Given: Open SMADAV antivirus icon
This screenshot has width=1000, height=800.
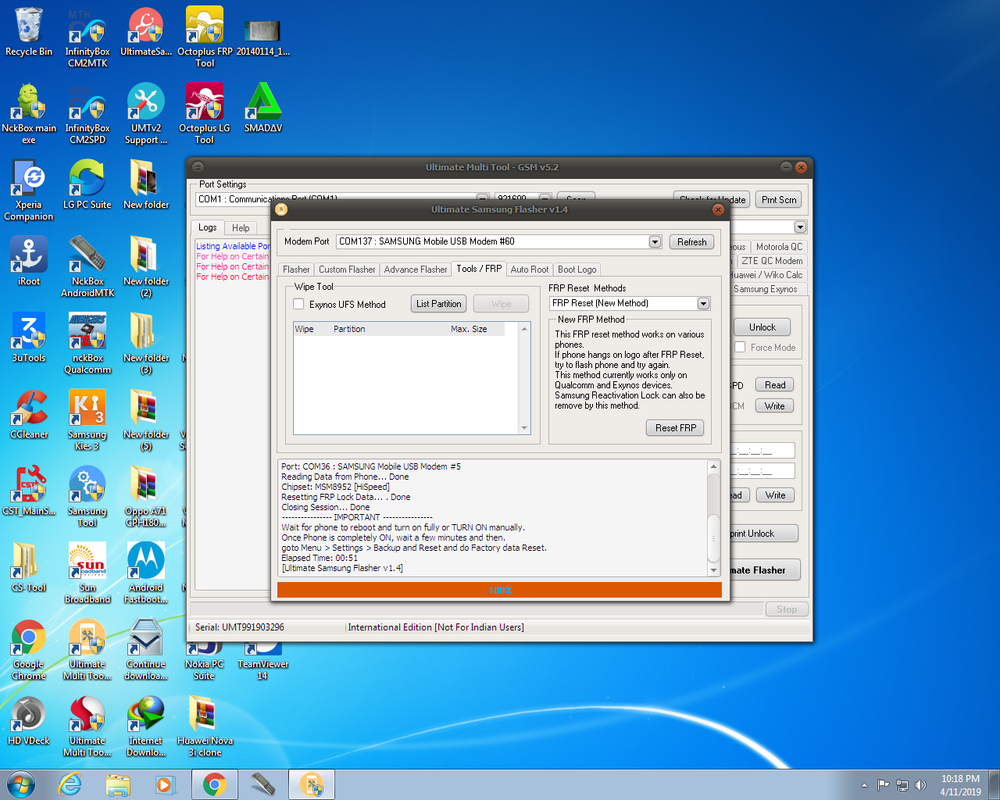Looking at the screenshot, I should click(263, 108).
